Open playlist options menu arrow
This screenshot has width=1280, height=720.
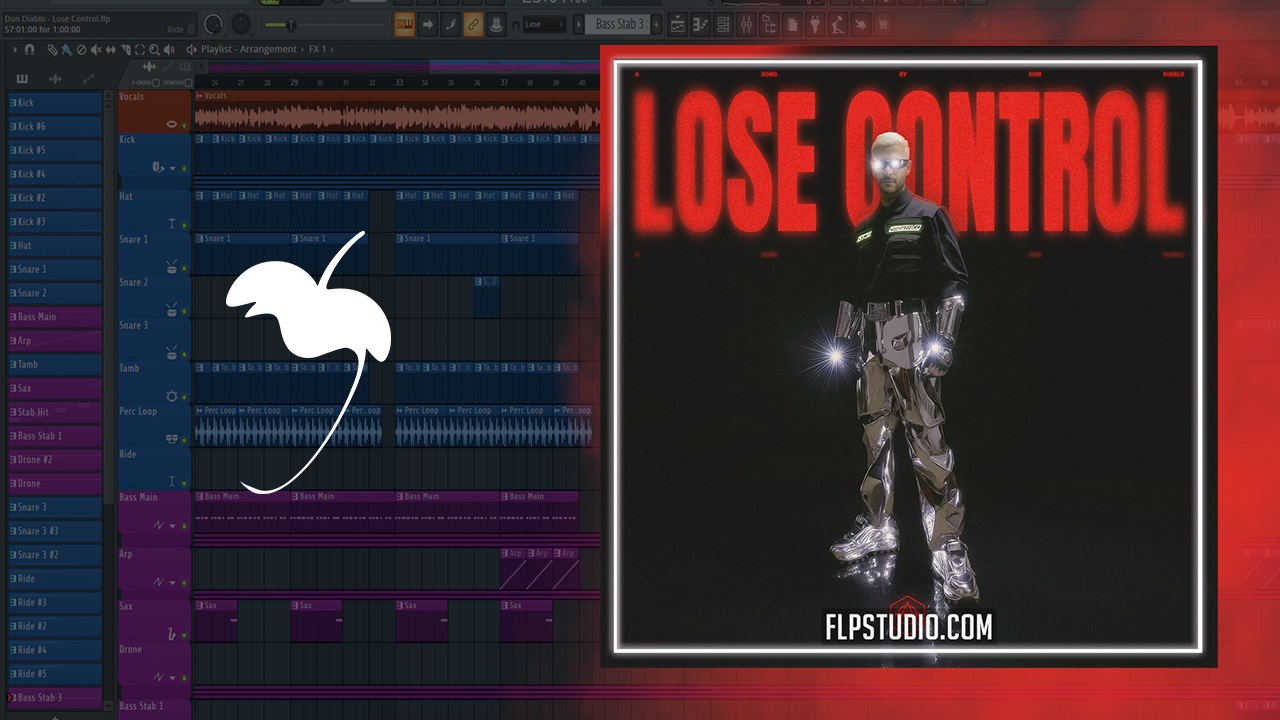point(15,49)
